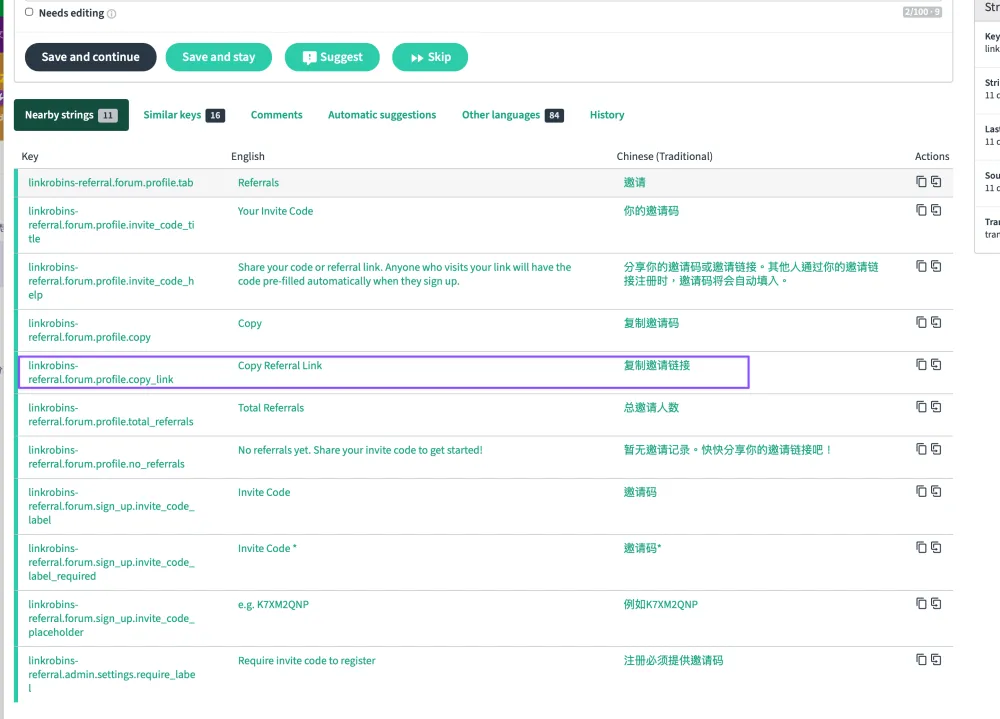The width and height of the screenshot is (1000, 719).
Task: Copy icon in the No referrals yet row
Action: 921,449
